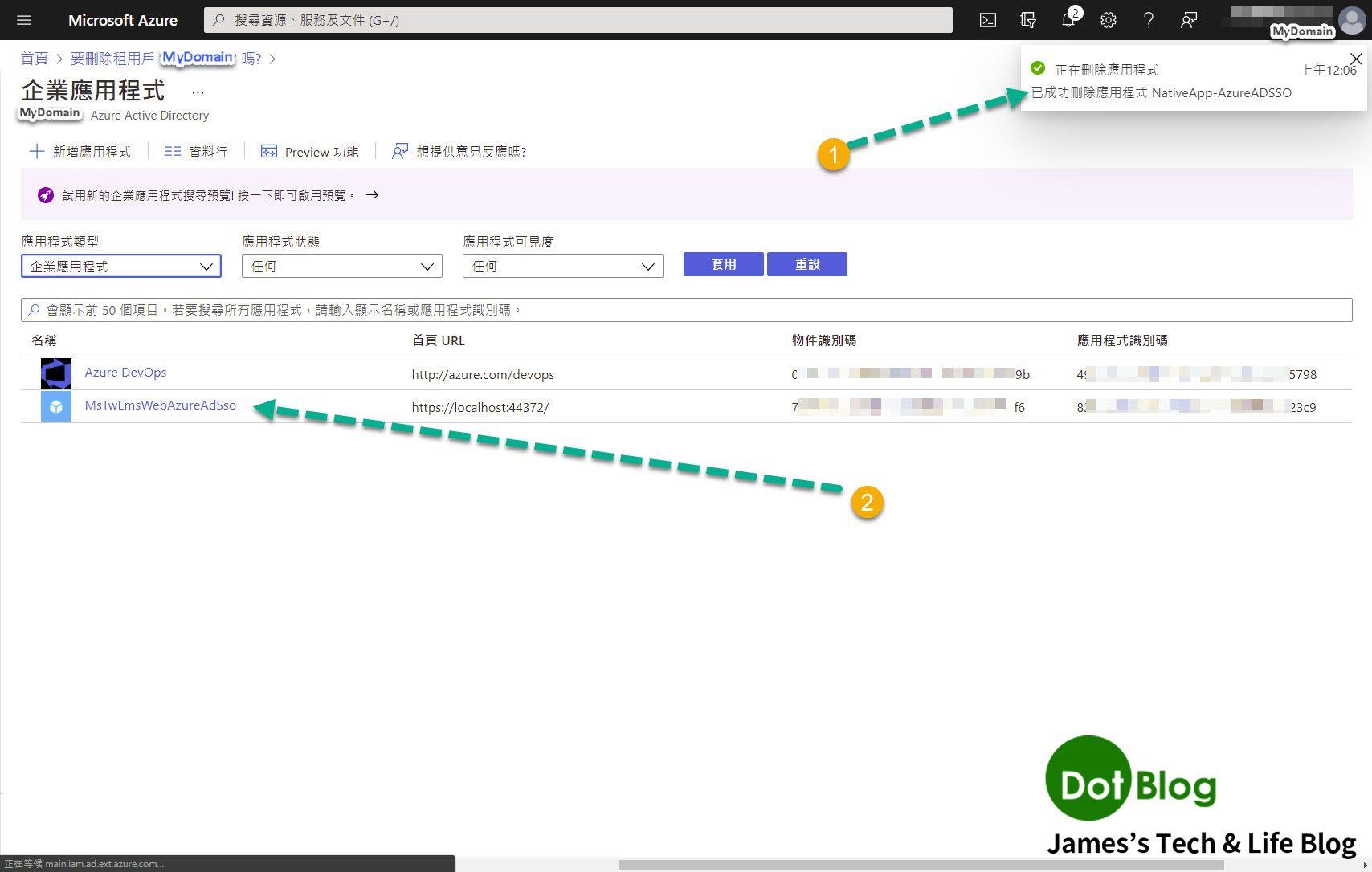Open the ellipsis more options menu

(198, 92)
